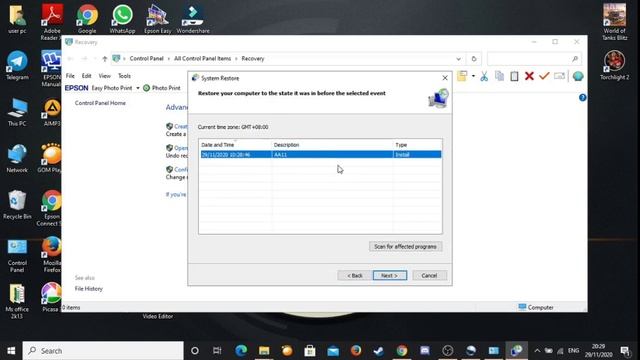The image size is (640, 360).
Task: Expand the address bar history dropdown
Action: point(458,59)
